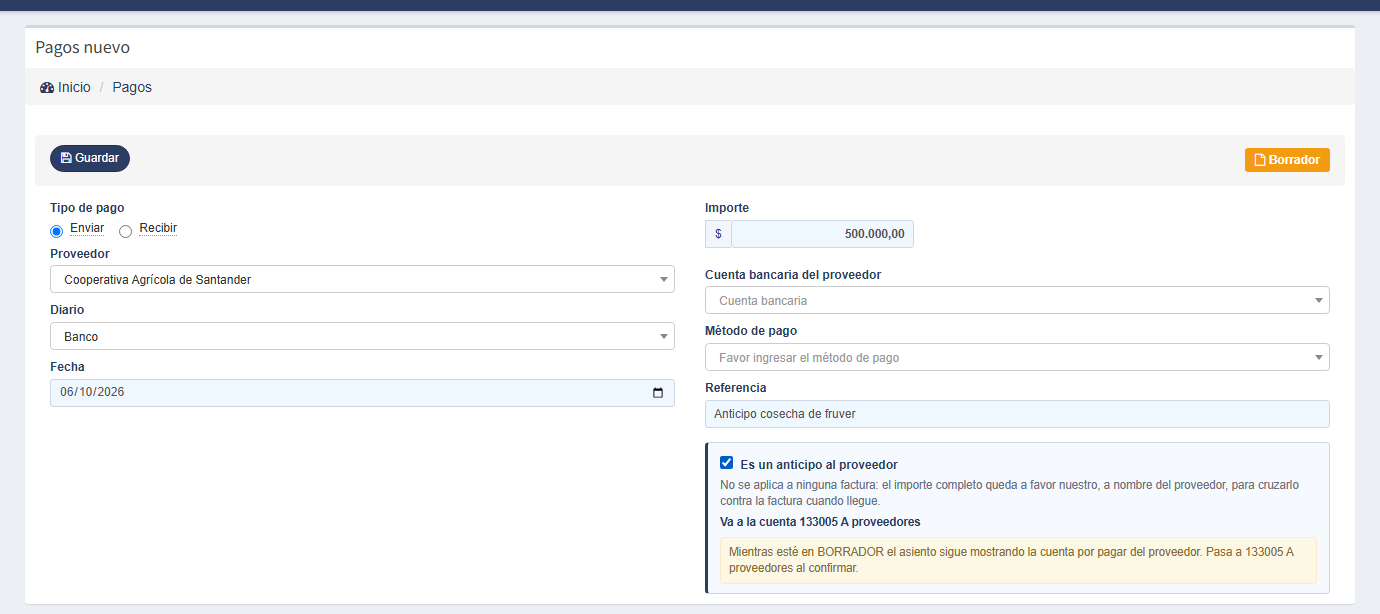Save the payment with Guardar button

[x=90, y=158]
